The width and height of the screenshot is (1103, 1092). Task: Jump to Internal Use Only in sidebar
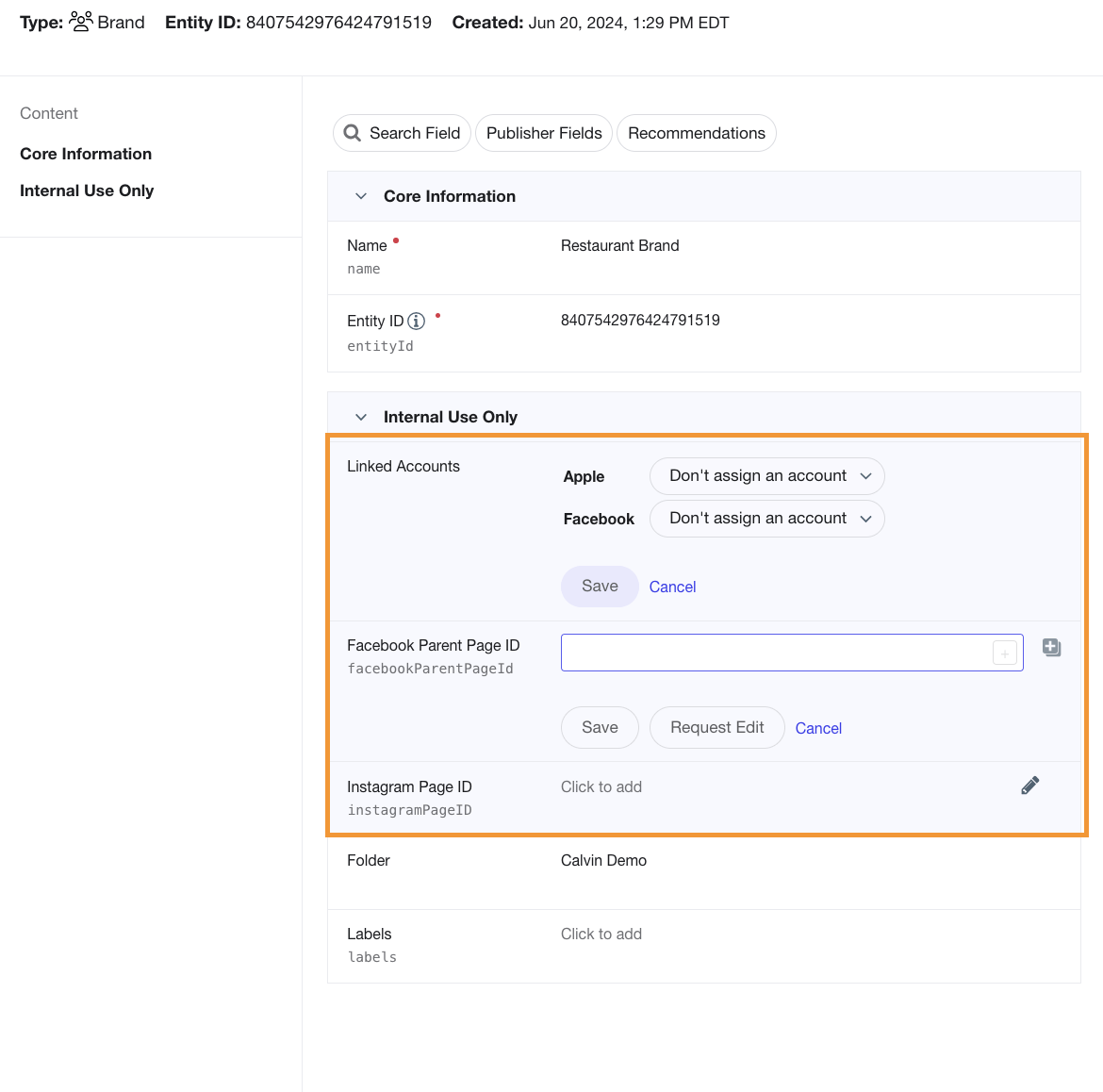pos(87,190)
